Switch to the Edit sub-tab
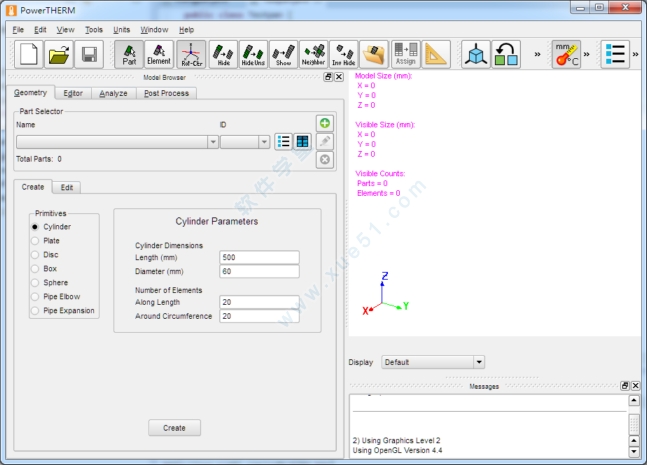 coord(67,187)
